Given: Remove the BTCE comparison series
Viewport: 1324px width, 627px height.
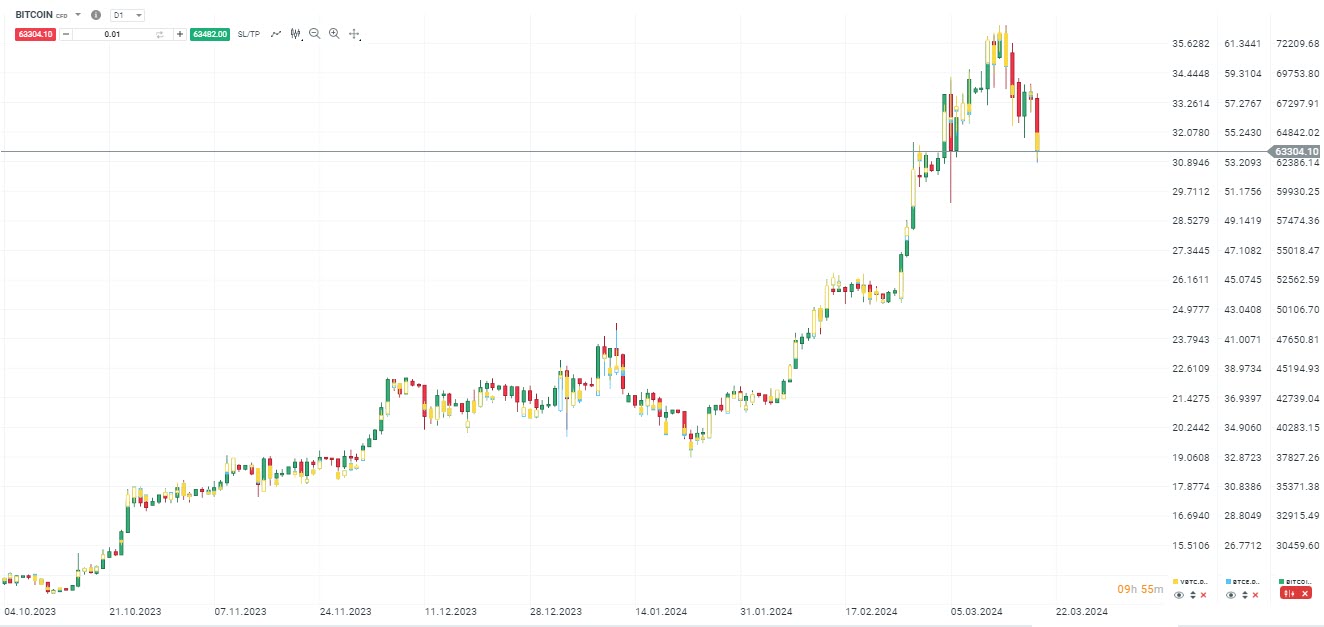Looking at the screenshot, I should coord(1256,595).
